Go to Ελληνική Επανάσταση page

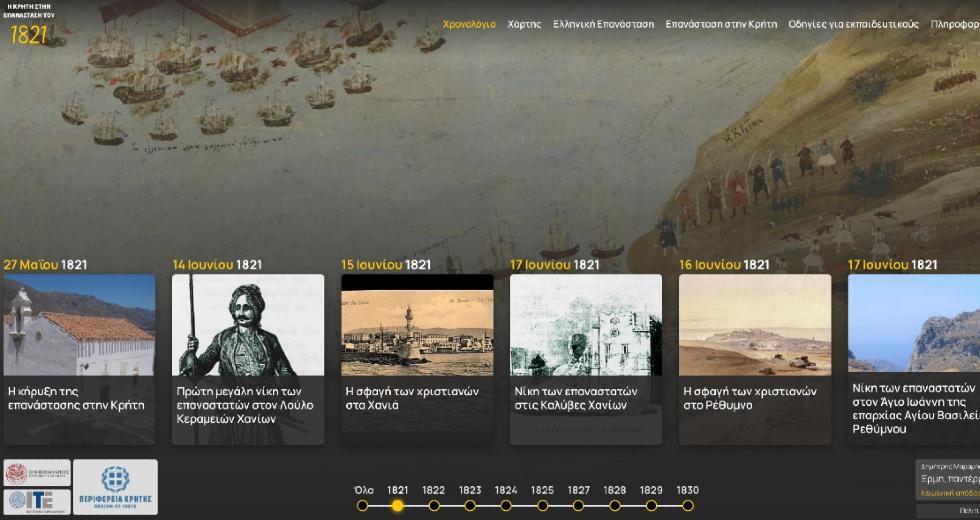click(603, 24)
